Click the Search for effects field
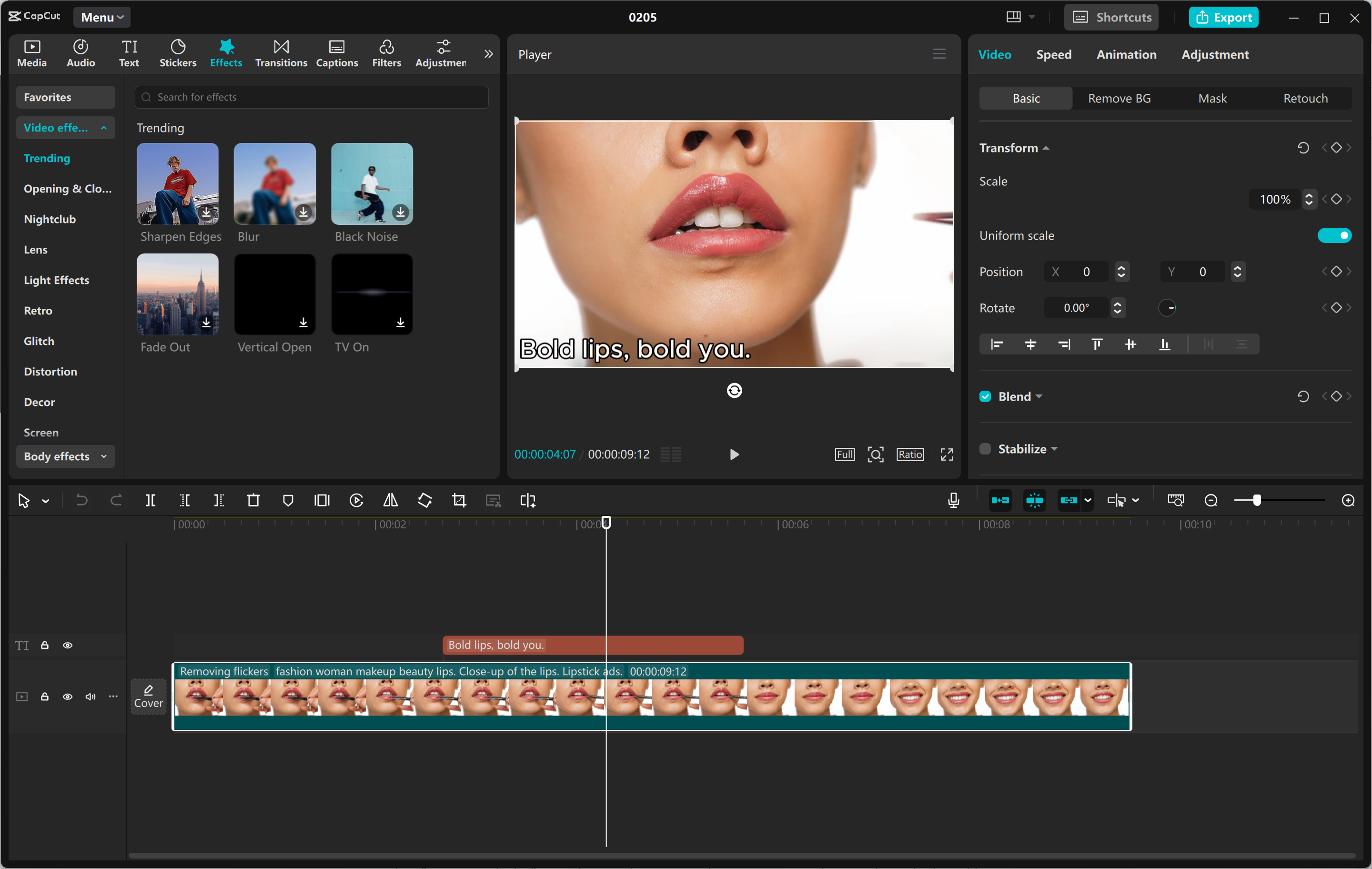Screen dimensions: 1372x869 tap(311, 98)
